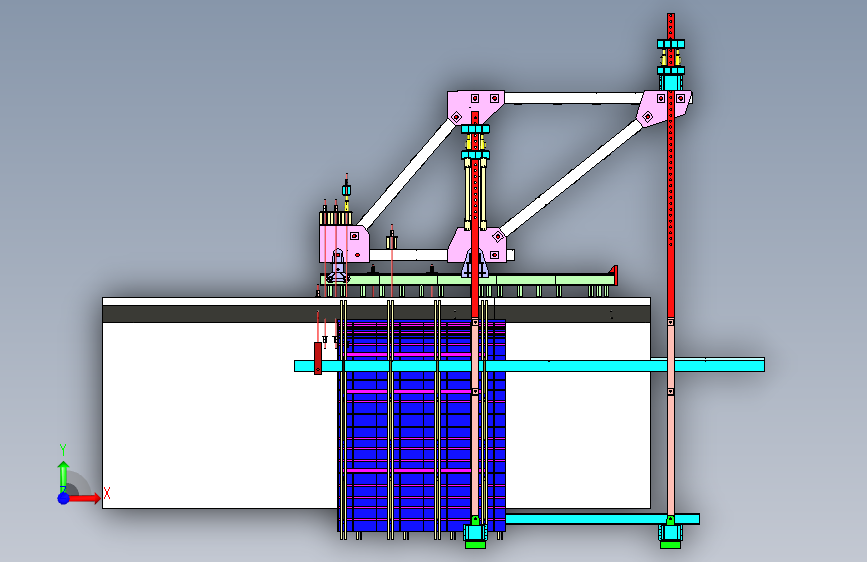
Task: Select the long cyan horizontal beam crossing the slab
Action: [529, 365]
